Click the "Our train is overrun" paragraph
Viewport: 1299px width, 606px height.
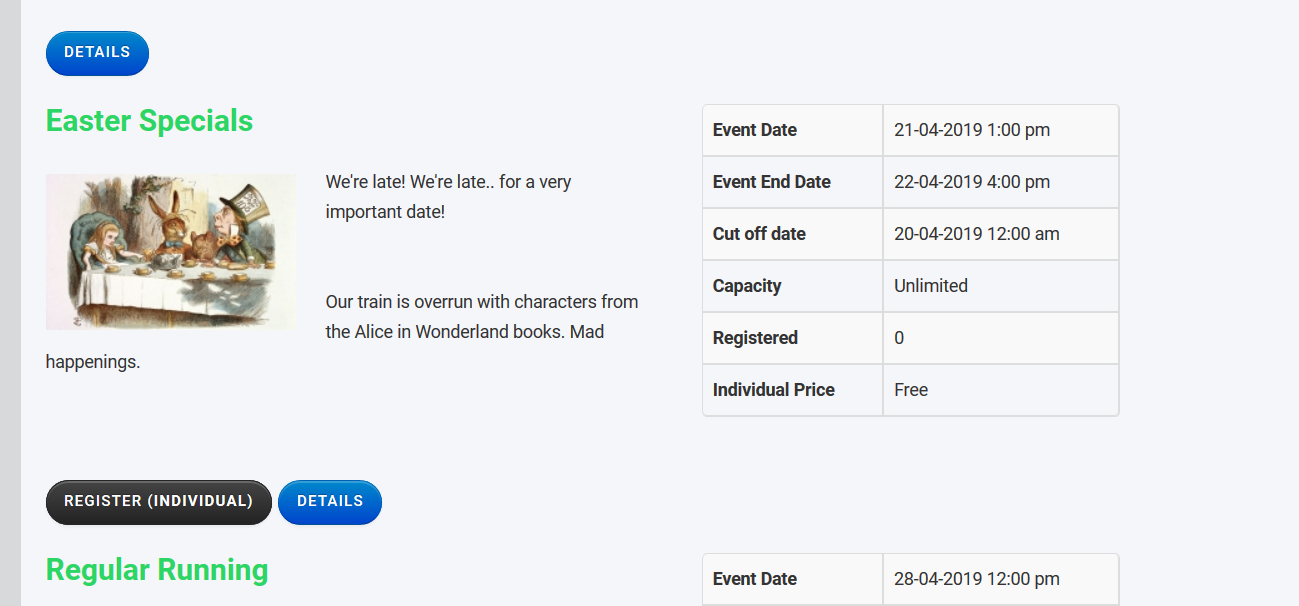[x=481, y=316]
